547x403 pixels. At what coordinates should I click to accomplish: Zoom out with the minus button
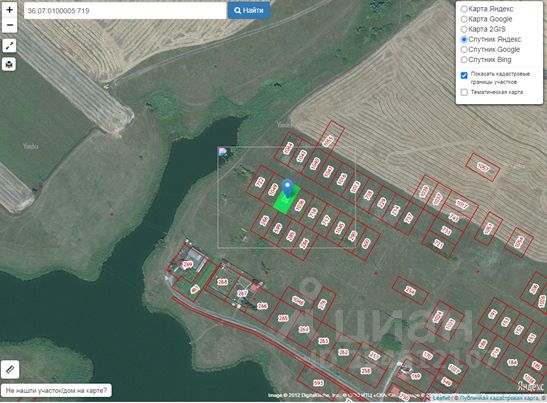[9, 25]
